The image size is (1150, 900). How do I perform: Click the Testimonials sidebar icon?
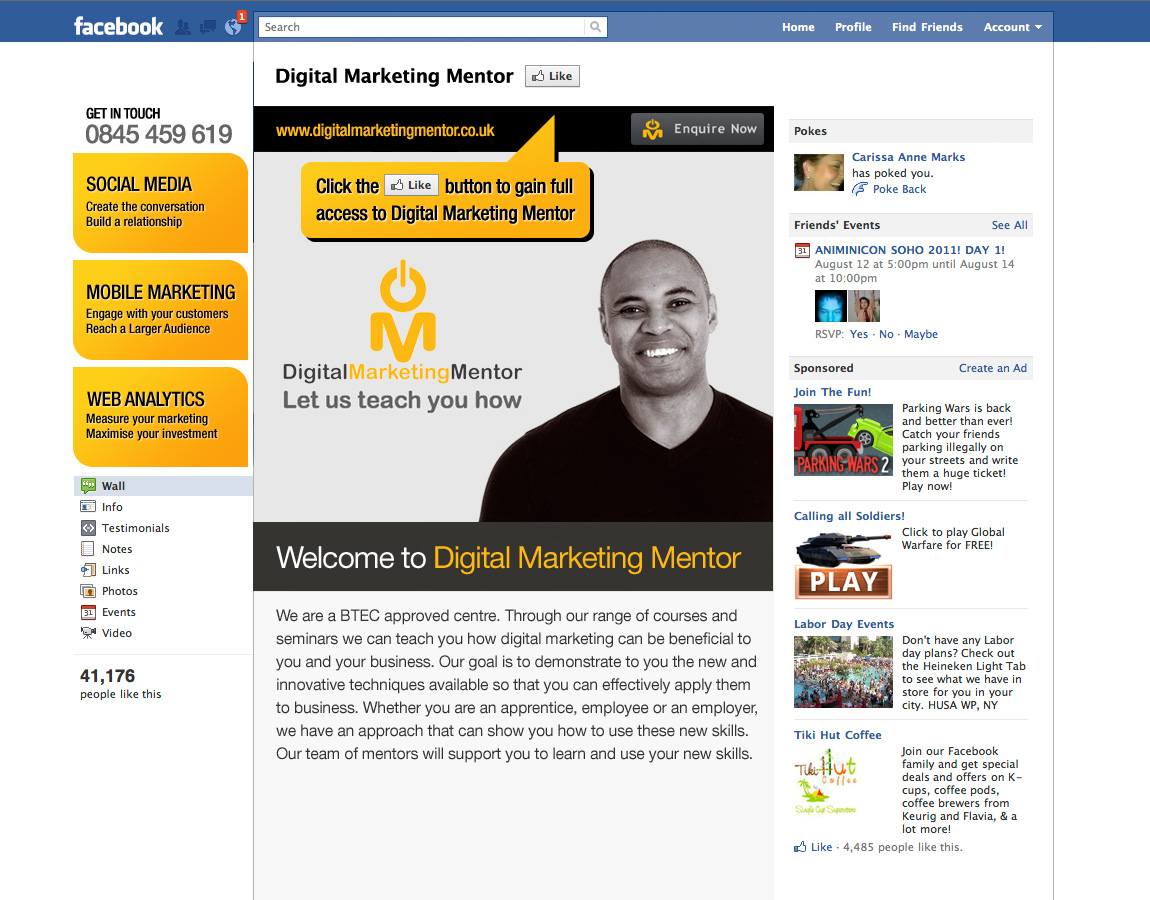88,527
